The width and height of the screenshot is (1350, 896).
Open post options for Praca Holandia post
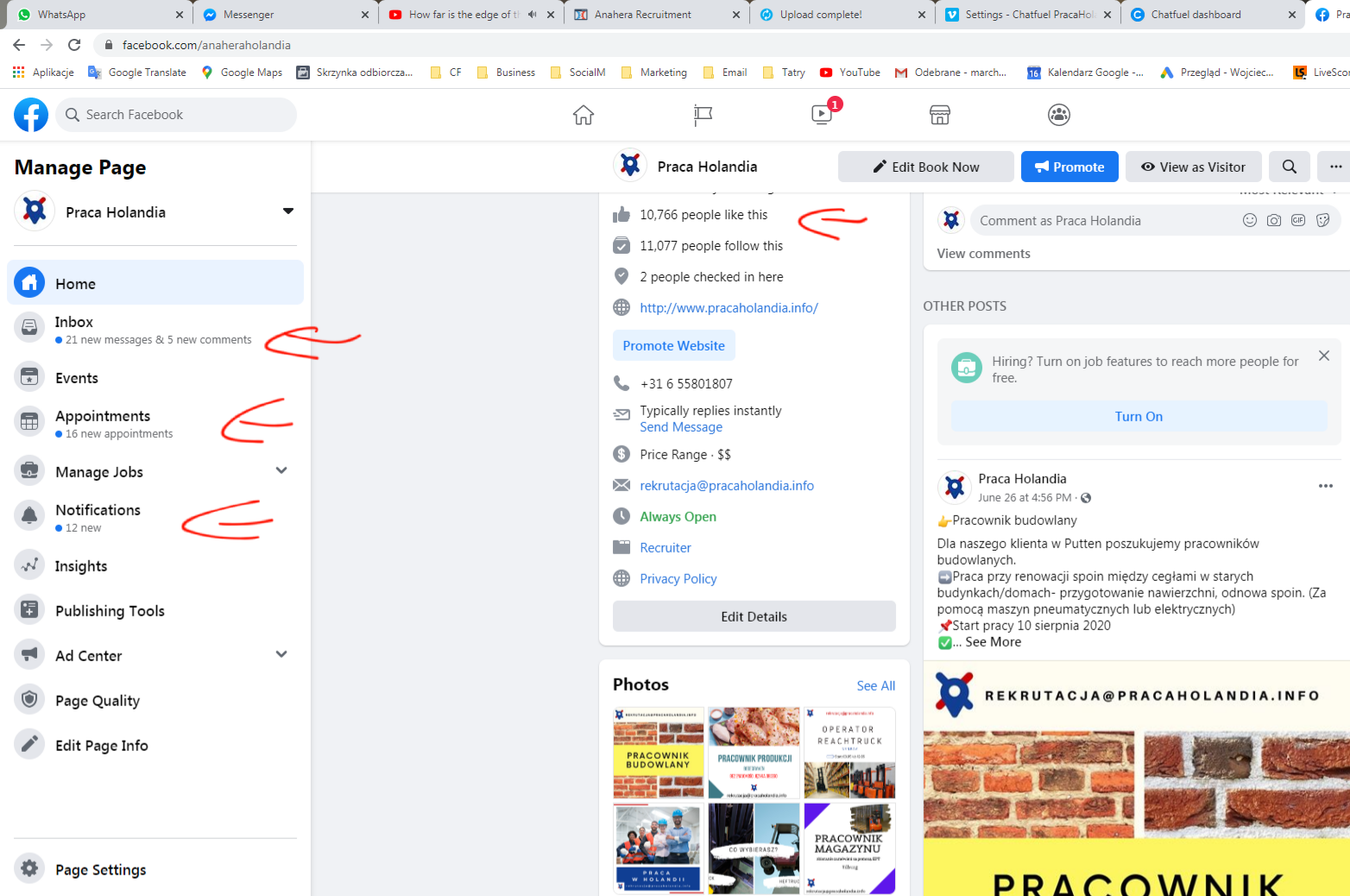point(1326,486)
